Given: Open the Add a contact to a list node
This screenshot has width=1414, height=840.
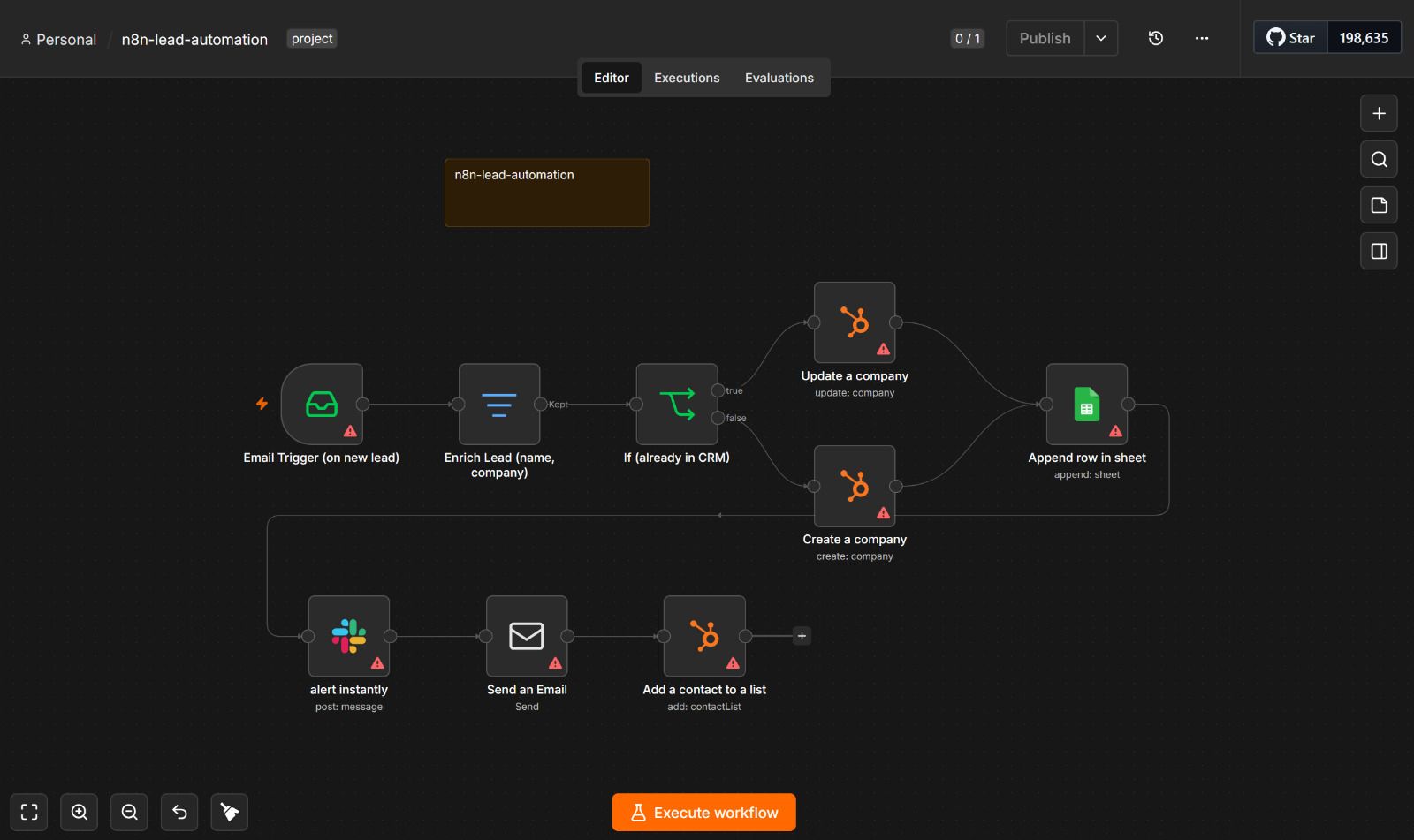Looking at the screenshot, I should 704,636.
